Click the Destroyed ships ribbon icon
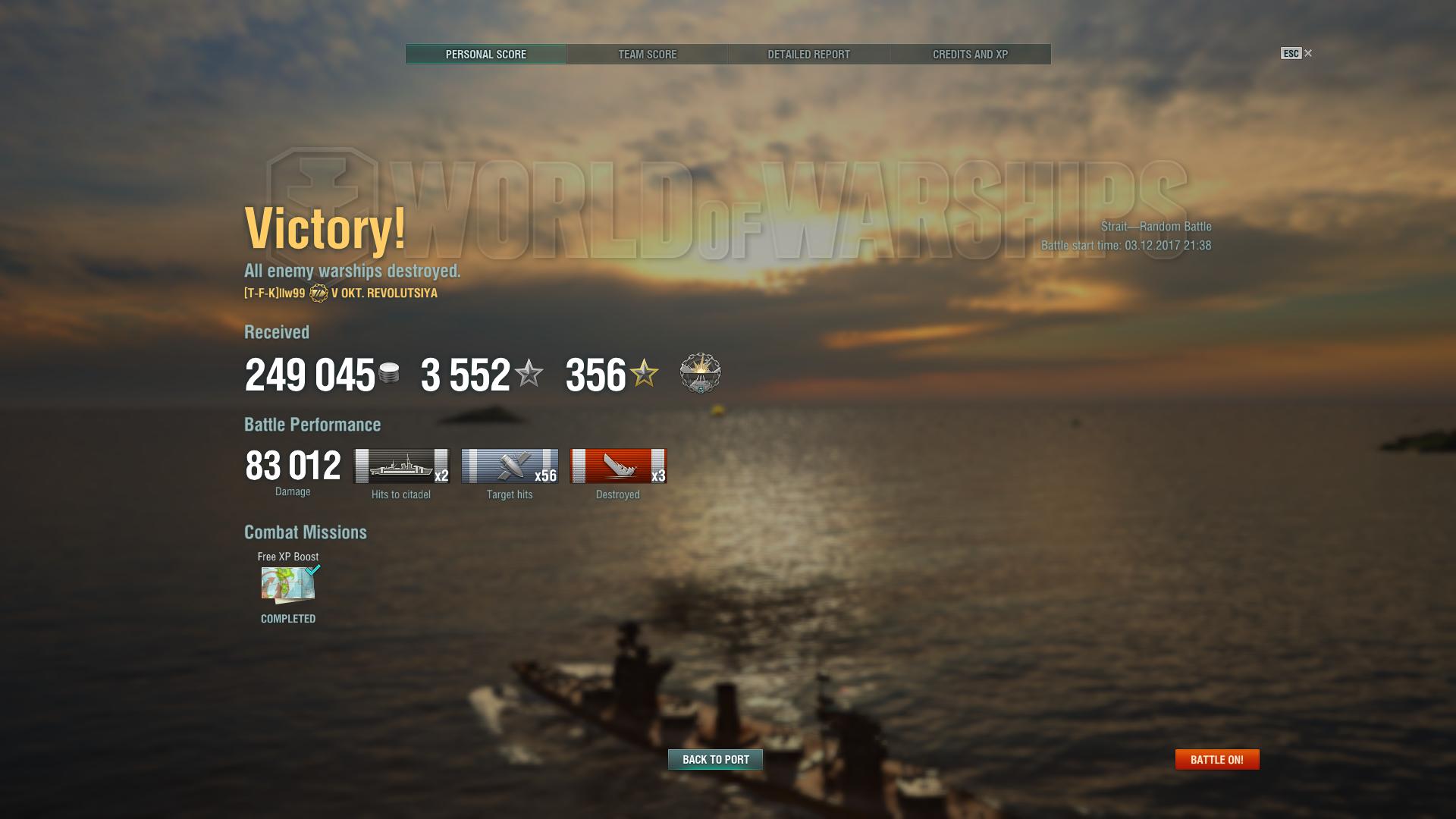This screenshot has width=1456, height=819. pos(618,466)
